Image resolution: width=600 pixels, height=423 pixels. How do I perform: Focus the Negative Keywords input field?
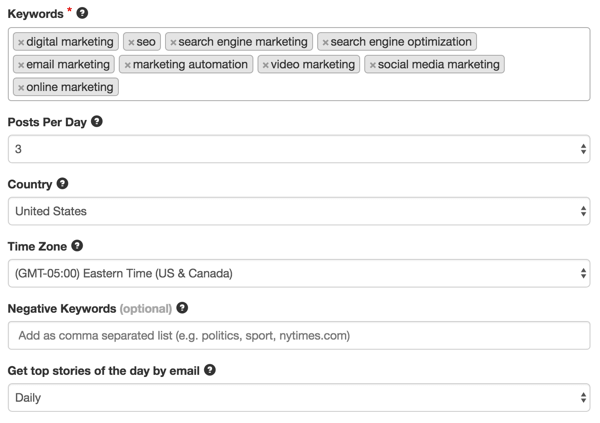299,335
